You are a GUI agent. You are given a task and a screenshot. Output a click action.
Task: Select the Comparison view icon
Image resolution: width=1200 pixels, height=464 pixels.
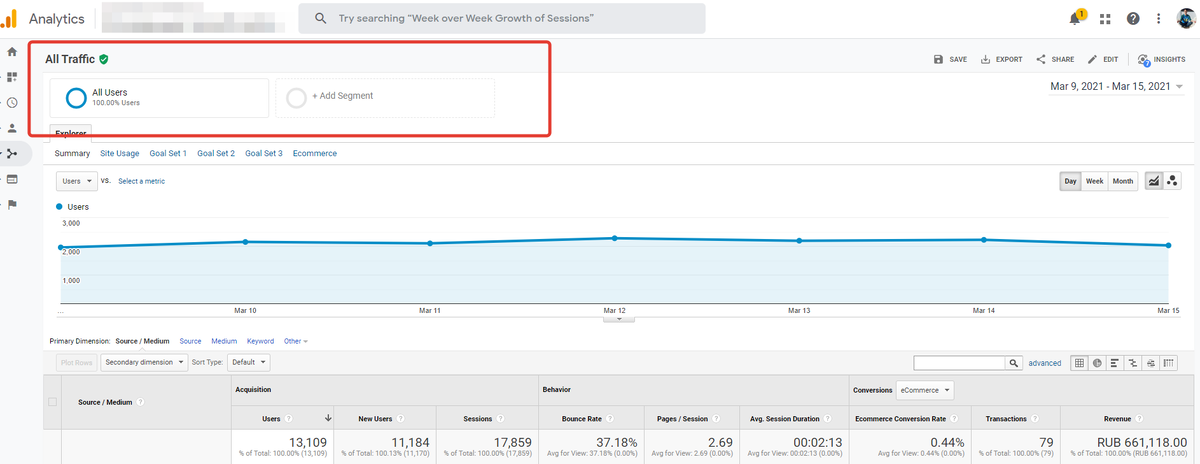coord(1133,363)
